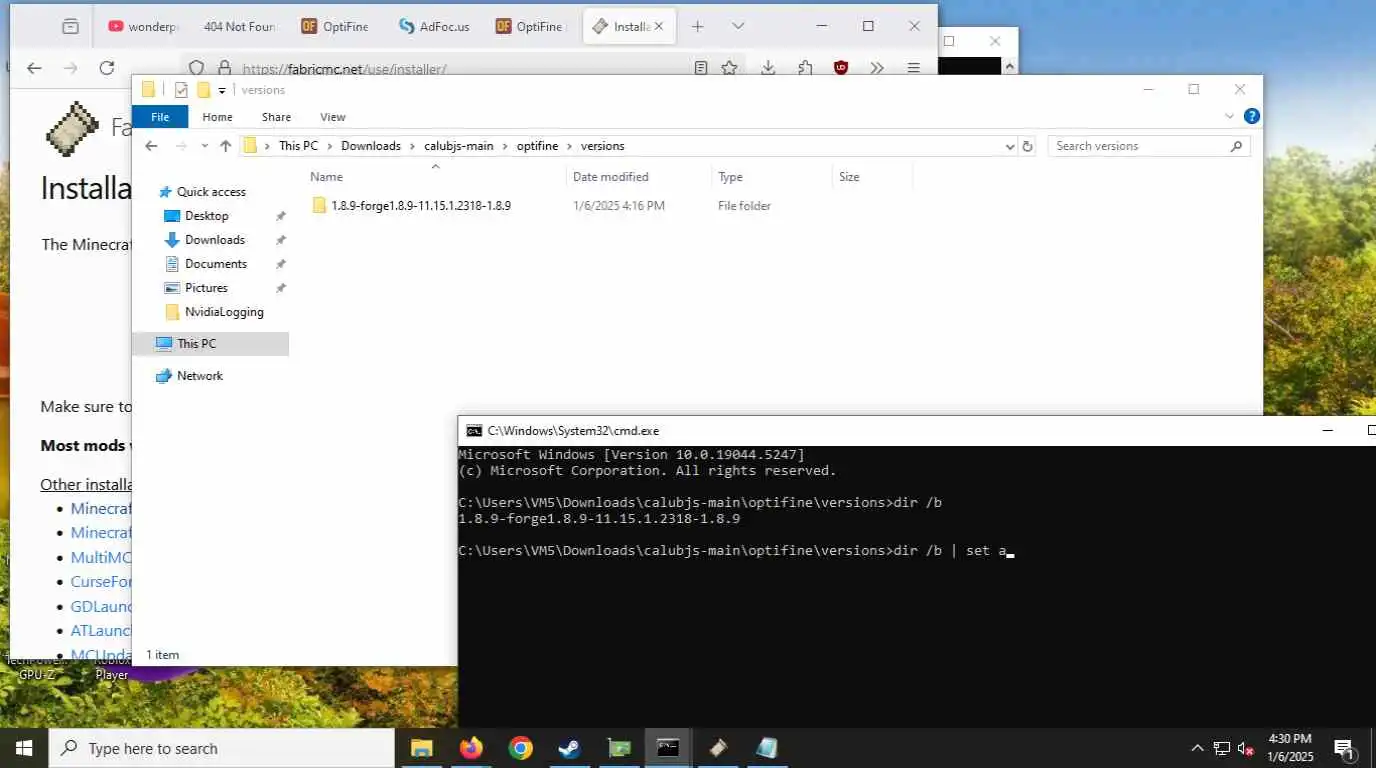Viewport: 1376px width, 768px height.
Task: Open a new Firefox tab
Action: (698, 27)
